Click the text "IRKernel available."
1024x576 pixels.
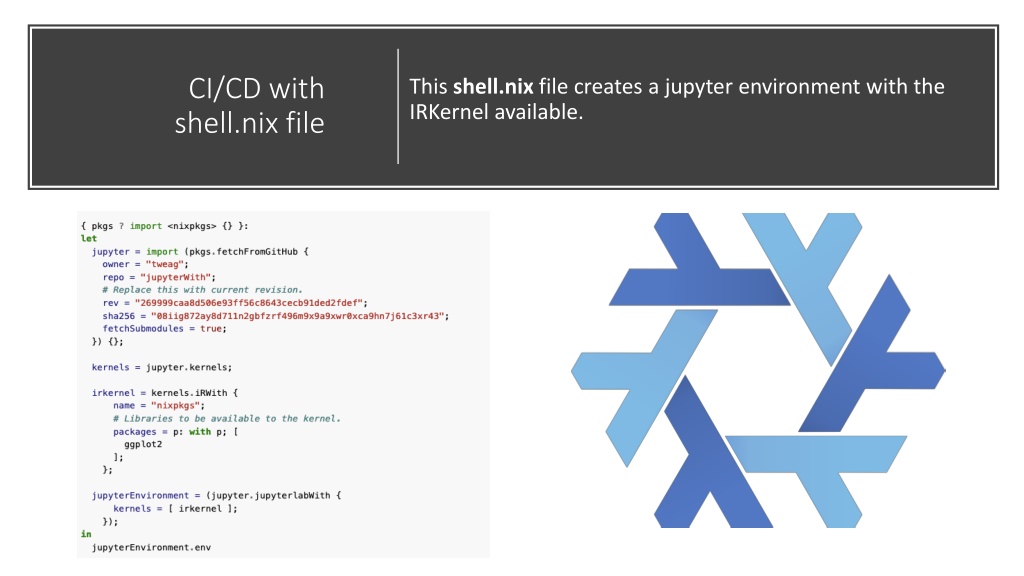[496, 112]
